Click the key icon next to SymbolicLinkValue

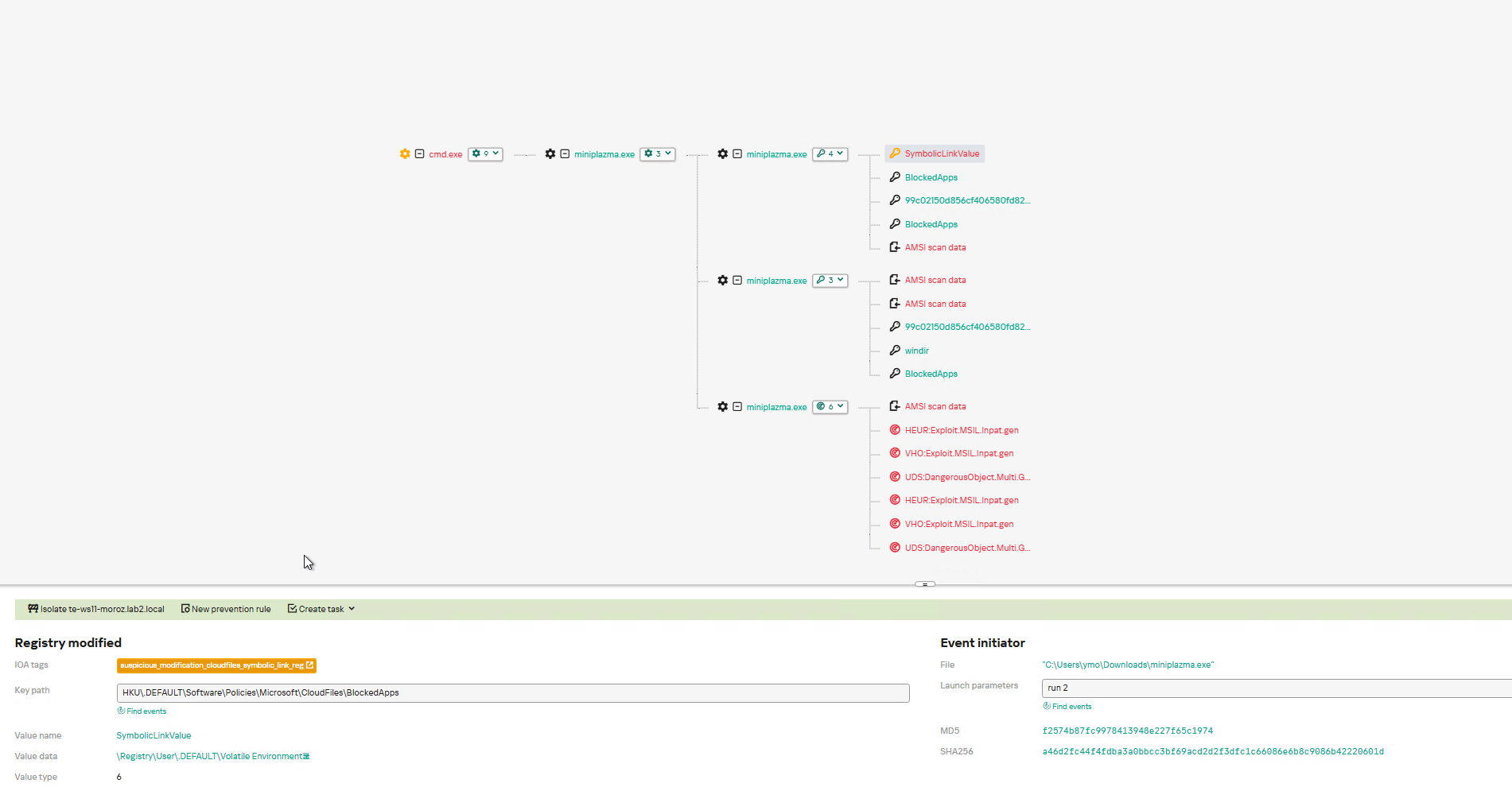(895, 153)
